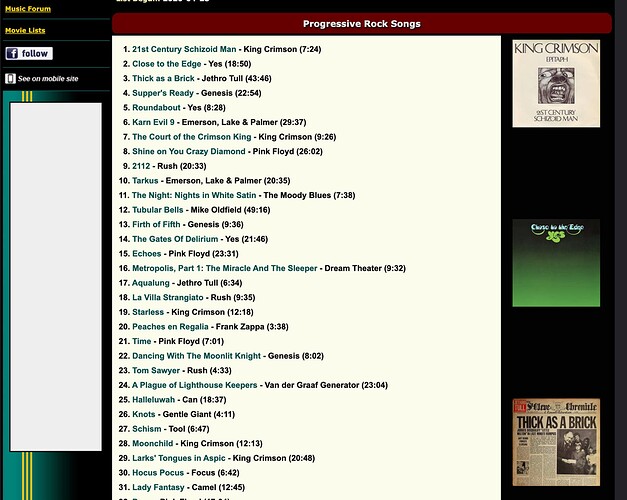The image size is (627, 500).
Task: Open Peaches en Regalia link
Action: [x=170, y=327]
